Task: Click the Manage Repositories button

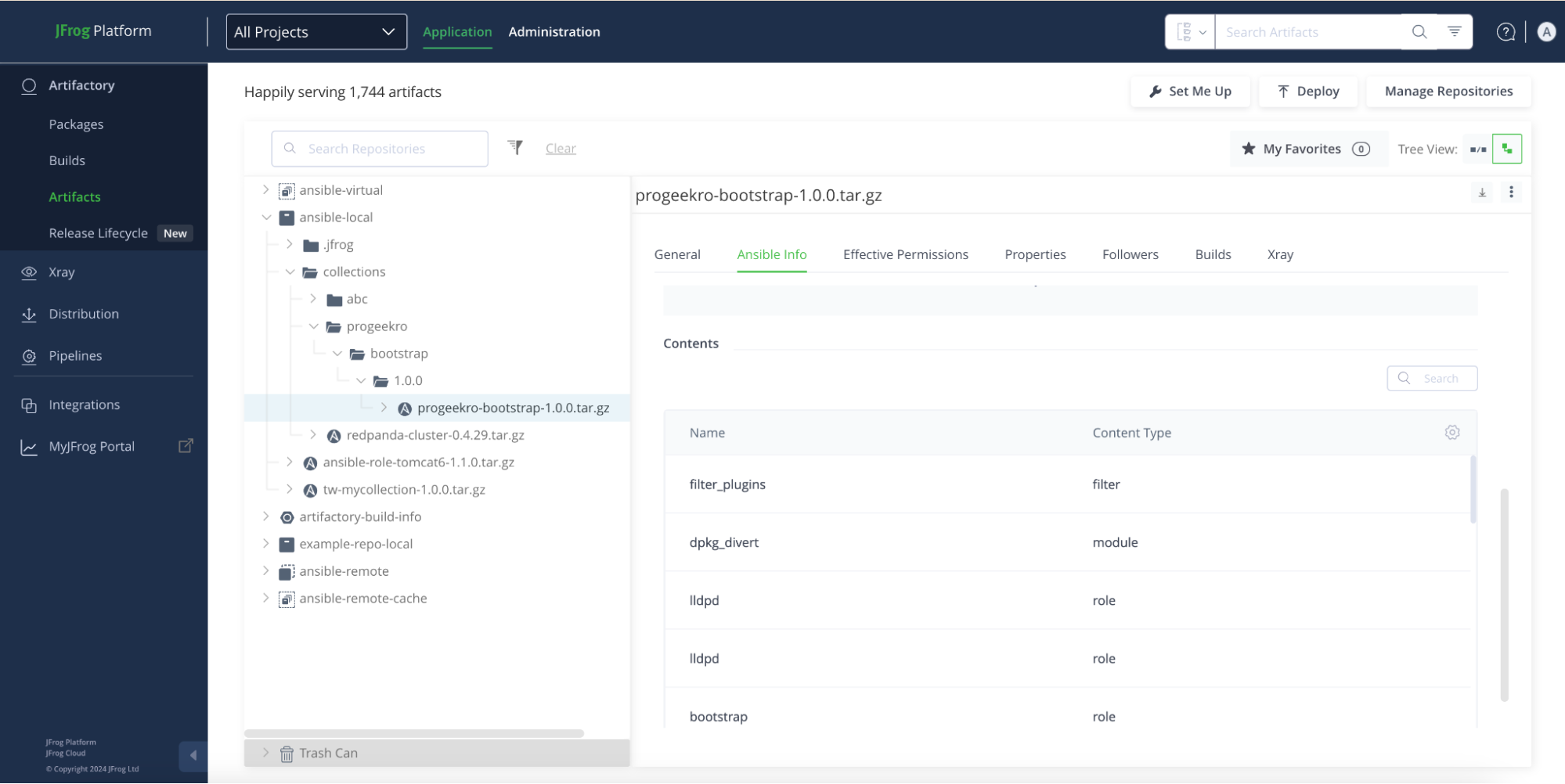Action: (1448, 92)
